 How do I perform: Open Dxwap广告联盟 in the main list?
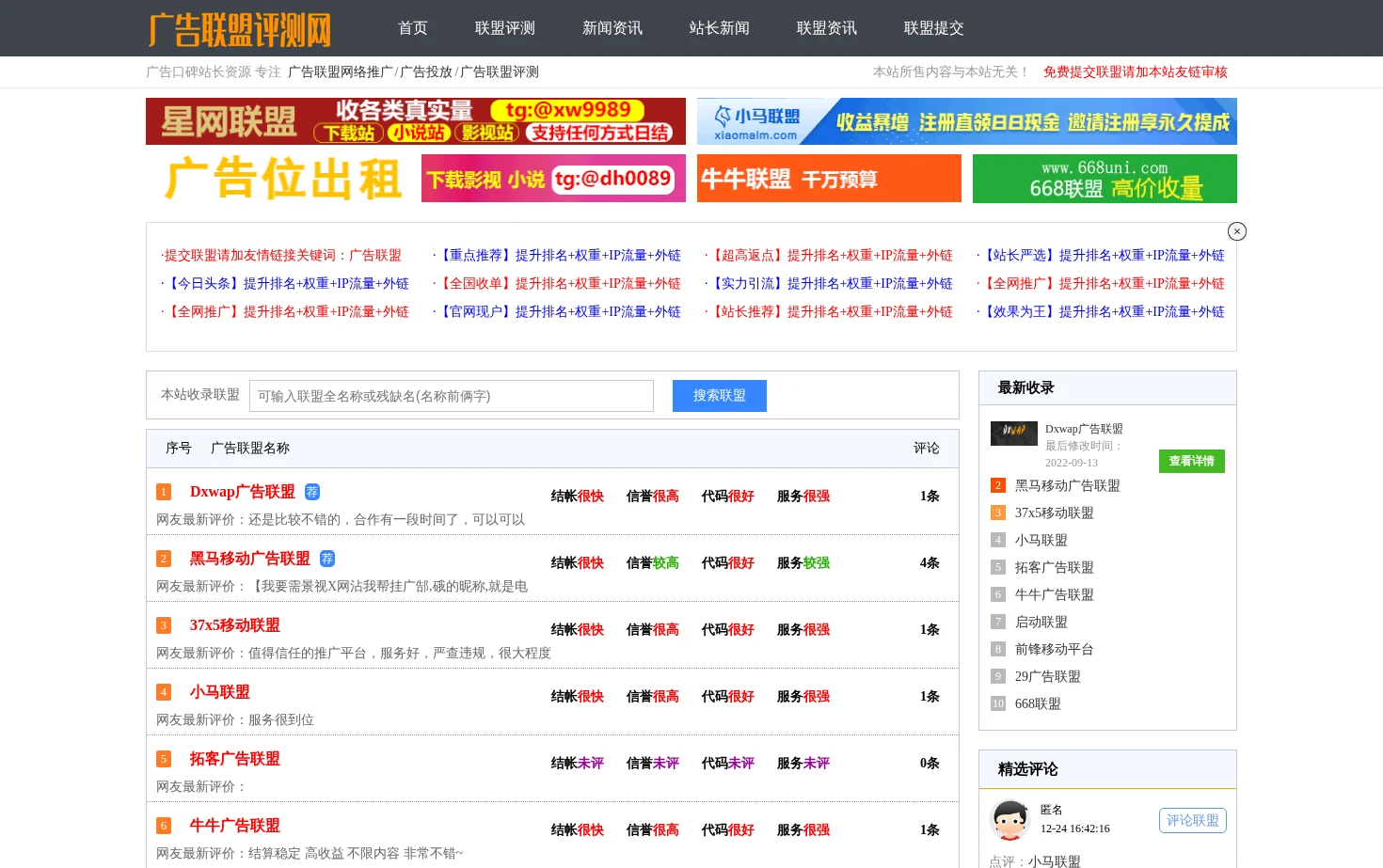pyautogui.click(x=243, y=492)
